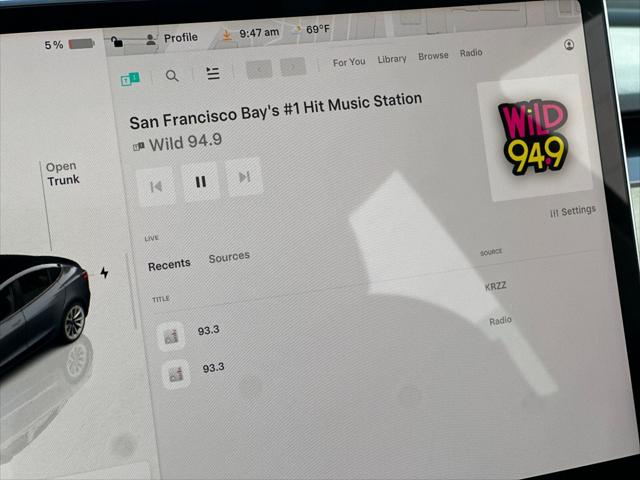The width and height of the screenshot is (640, 480).
Task: Switch to the Sources tab
Action: 229,258
